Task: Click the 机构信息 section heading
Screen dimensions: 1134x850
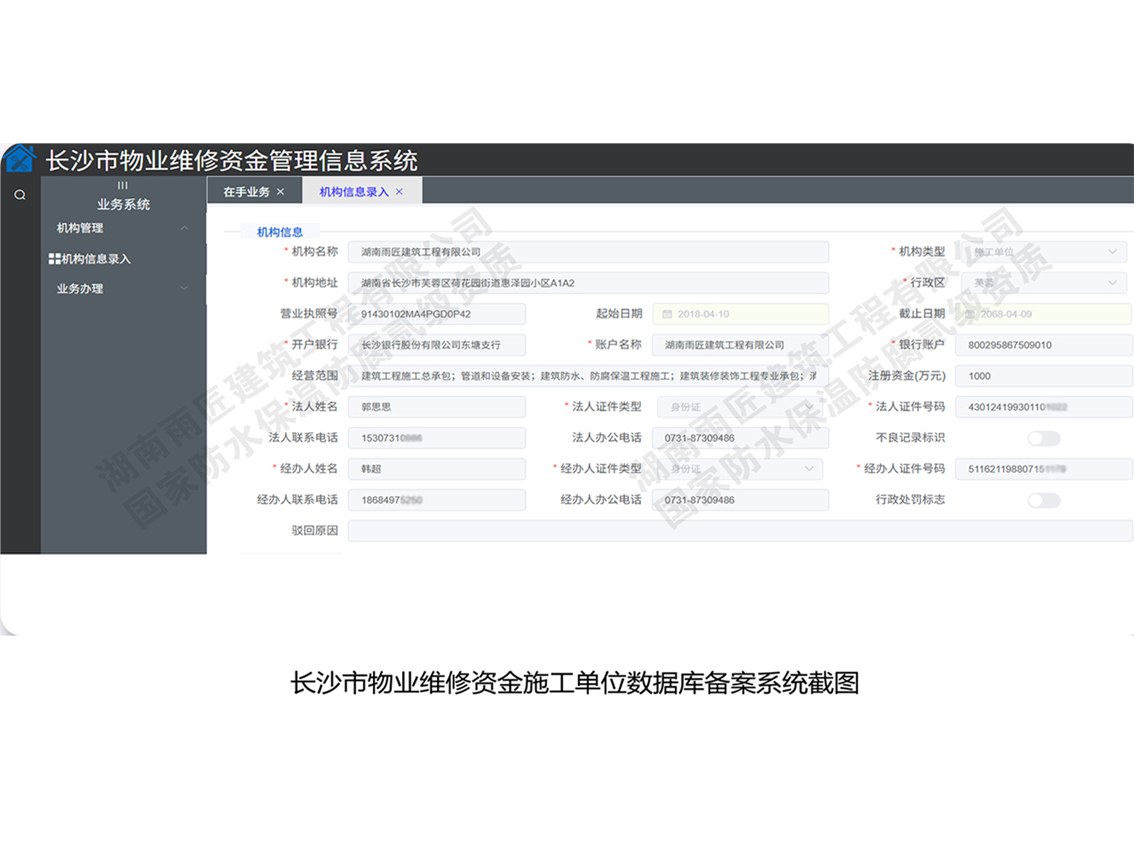Action: point(280,231)
